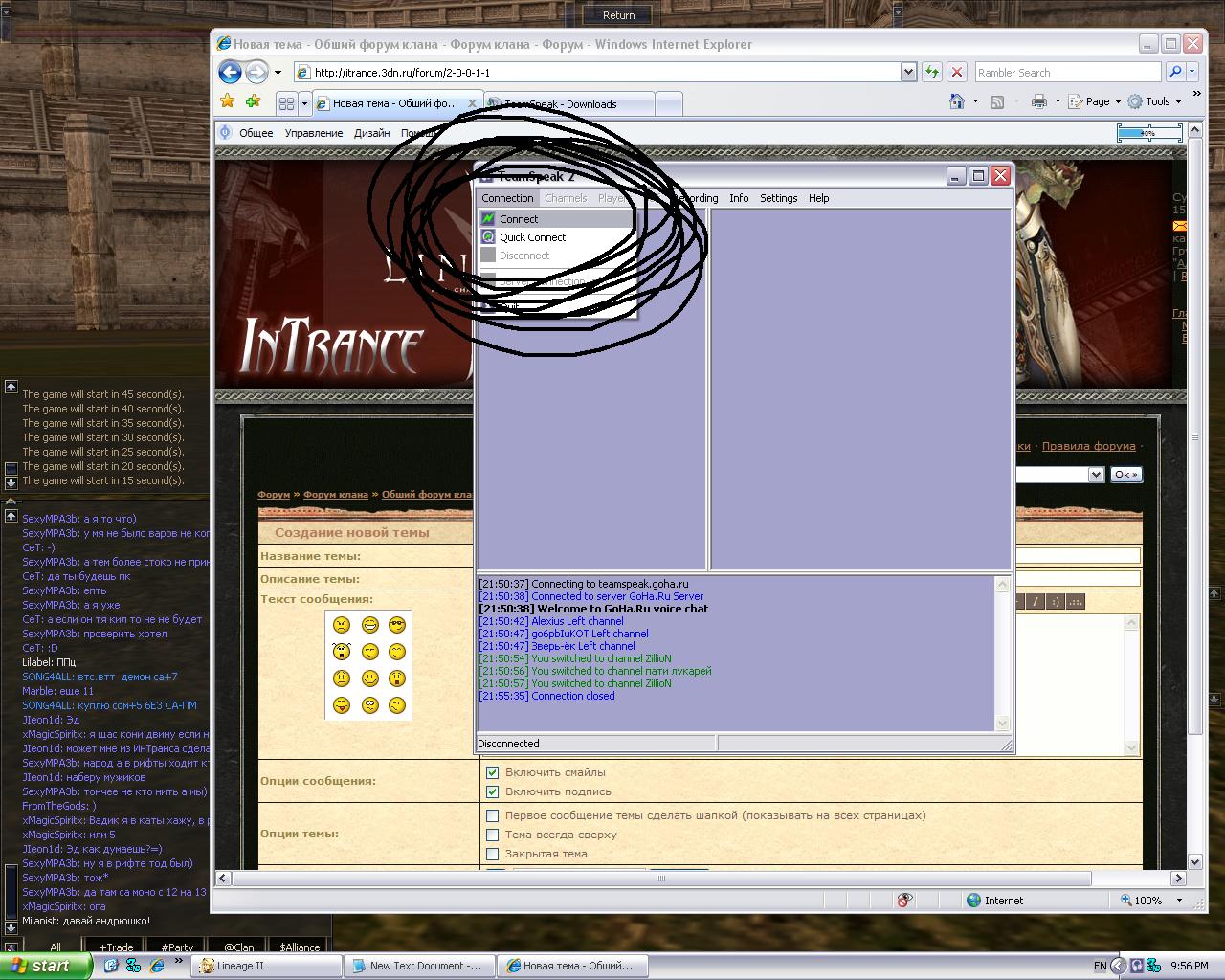1225x980 pixels.
Task: Click Return button in Lineage II window
Action: tap(618, 14)
